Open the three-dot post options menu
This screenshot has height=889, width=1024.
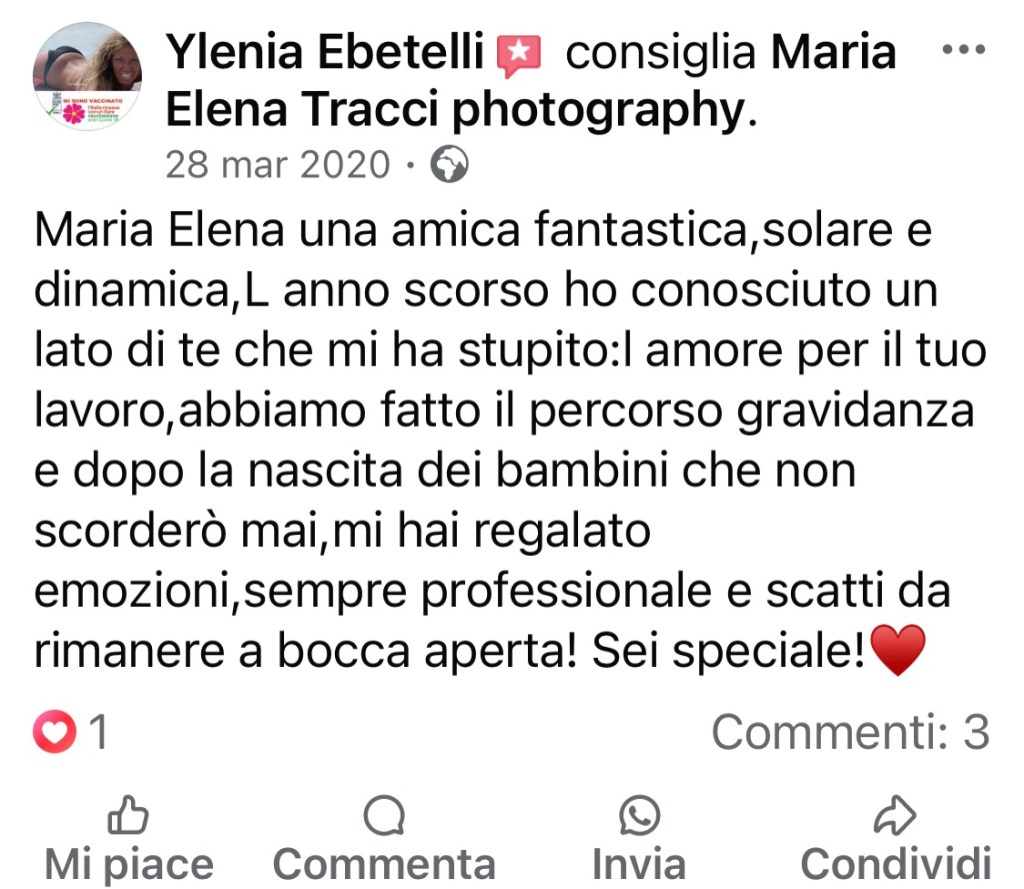pyautogui.click(x=964, y=49)
